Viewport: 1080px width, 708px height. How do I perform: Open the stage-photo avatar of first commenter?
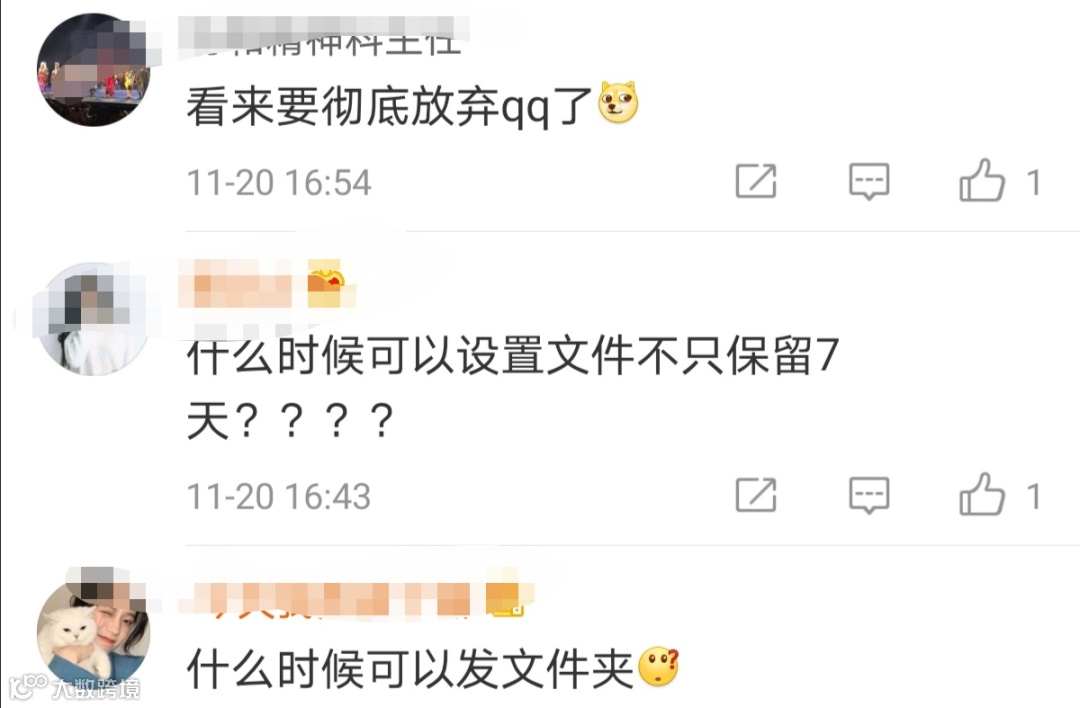coord(94,70)
